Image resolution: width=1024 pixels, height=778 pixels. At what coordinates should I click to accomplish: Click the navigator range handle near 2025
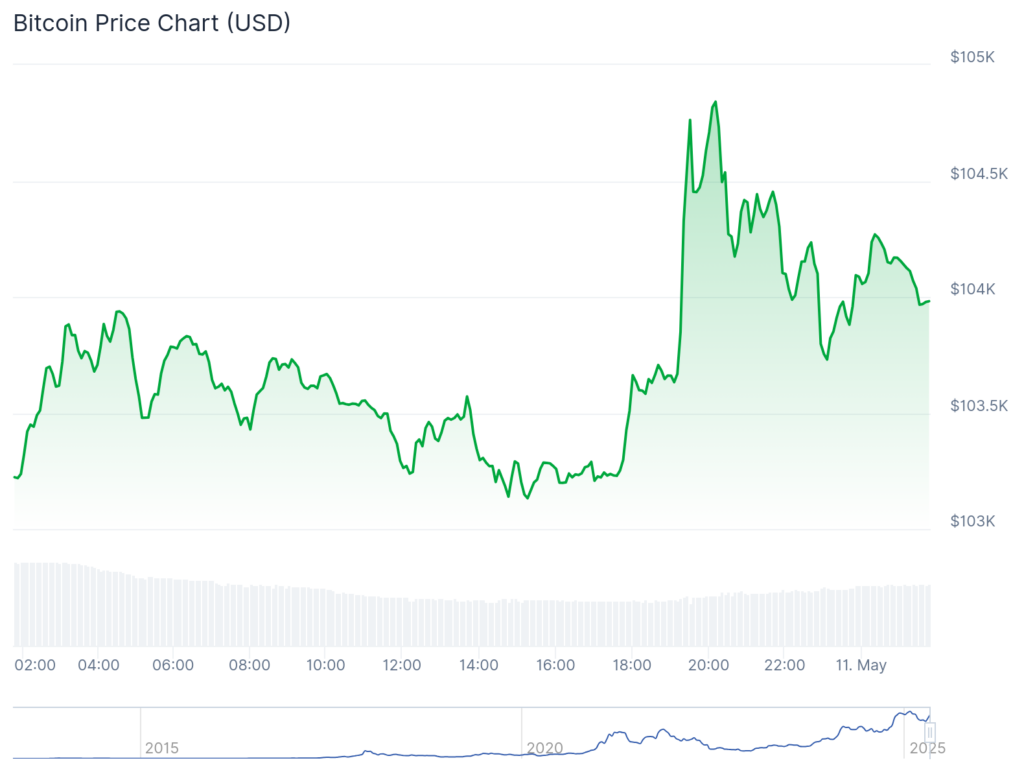930,731
